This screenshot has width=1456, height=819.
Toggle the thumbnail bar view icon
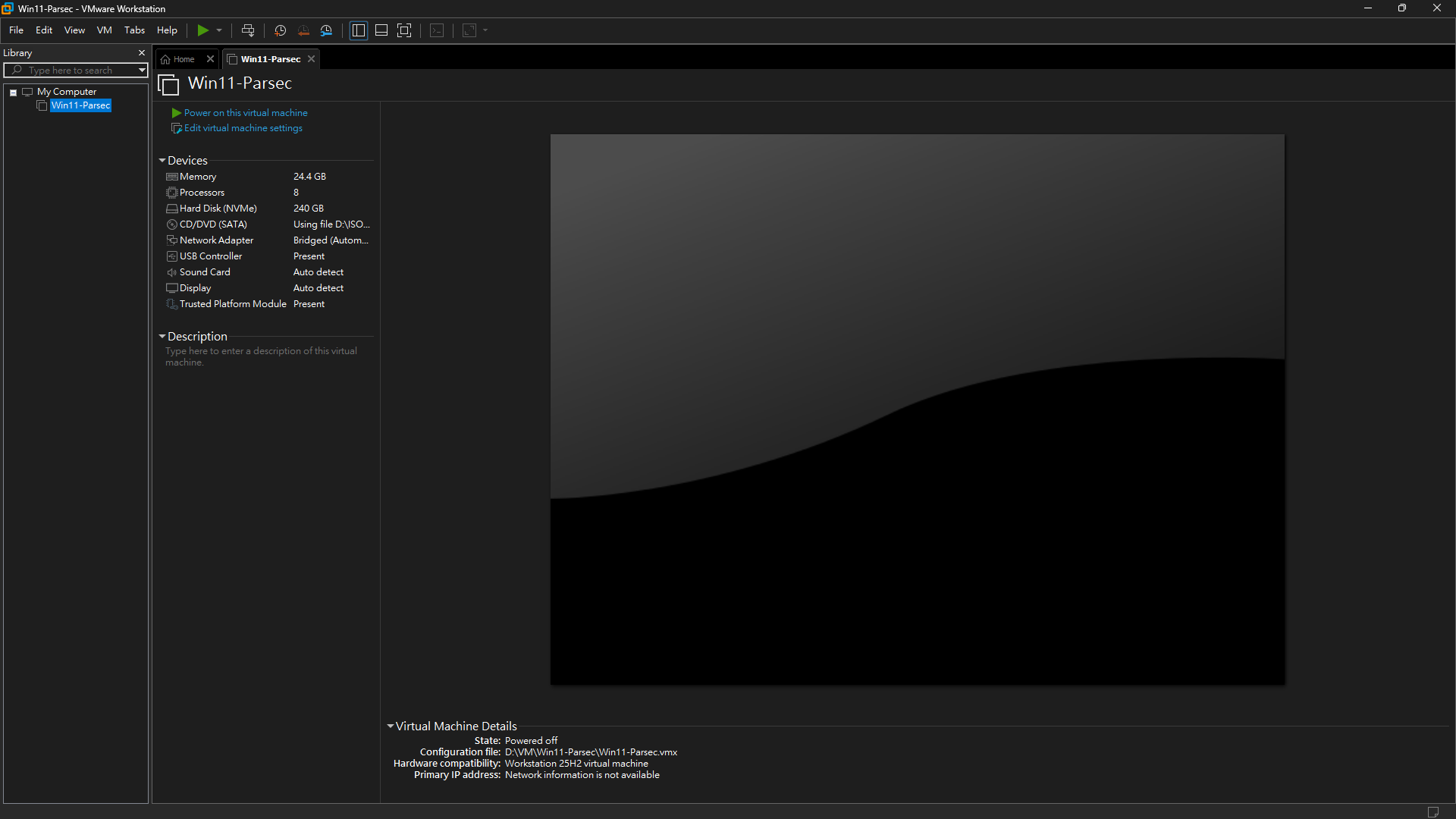coord(381,30)
